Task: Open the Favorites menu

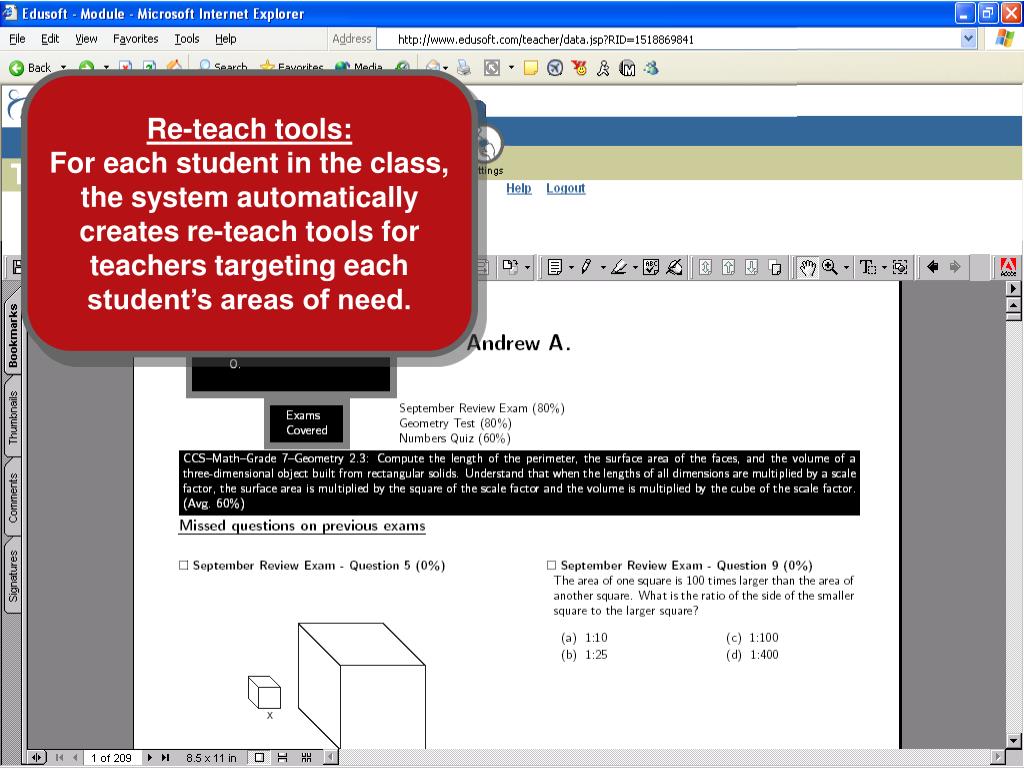Action: coord(135,39)
